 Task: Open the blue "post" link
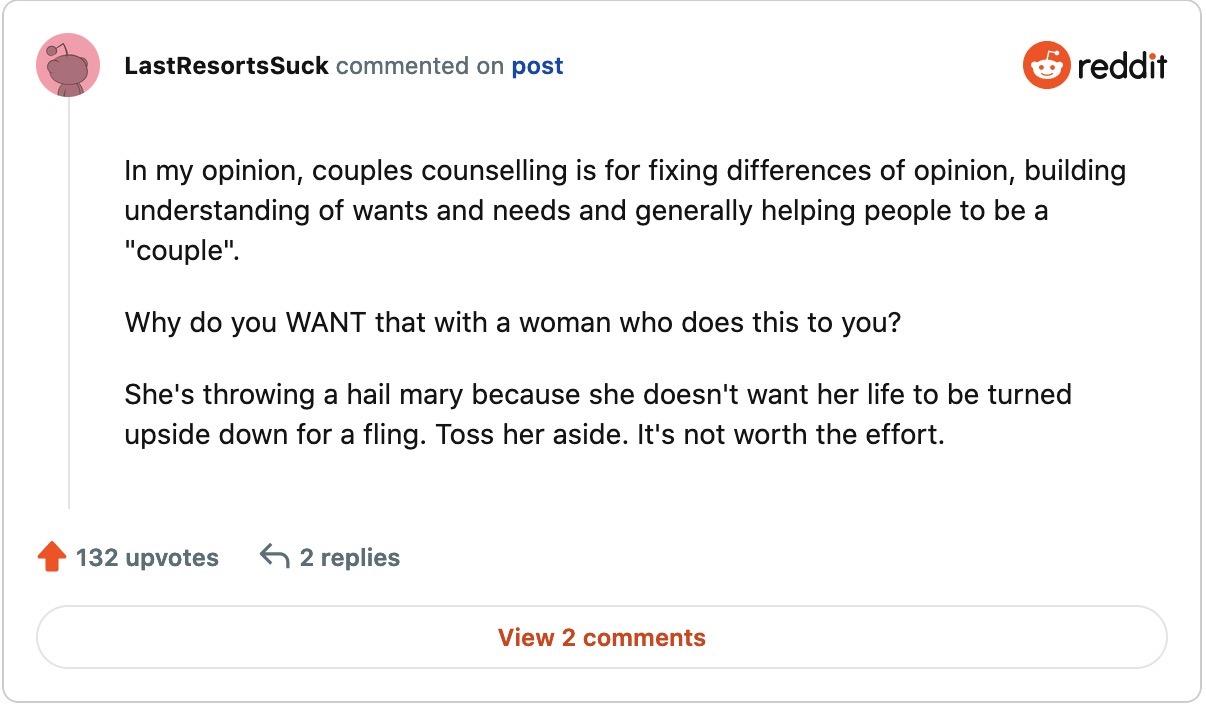click(x=537, y=67)
